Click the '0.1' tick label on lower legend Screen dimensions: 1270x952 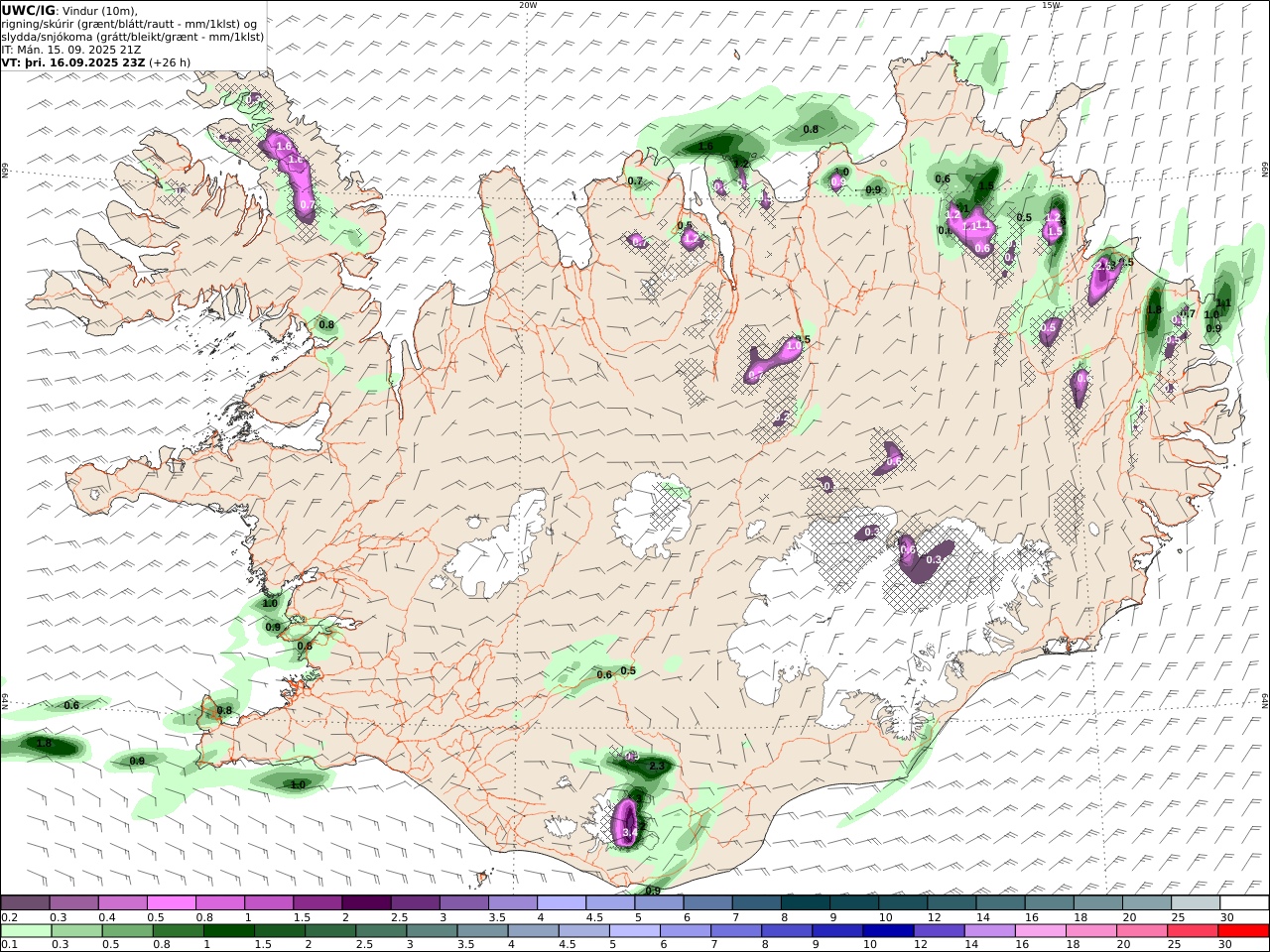[x=8, y=944]
